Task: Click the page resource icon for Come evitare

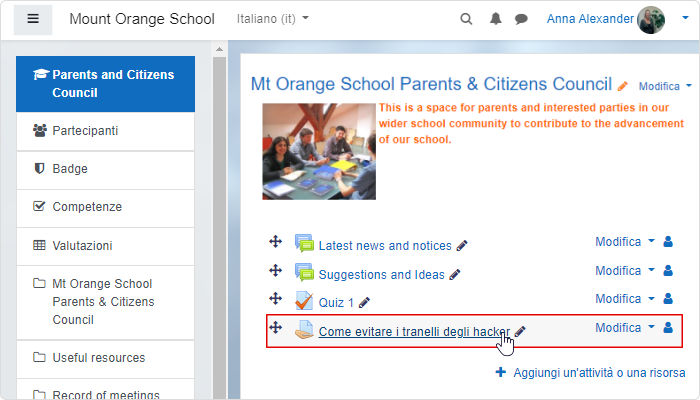Action: click(x=304, y=330)
